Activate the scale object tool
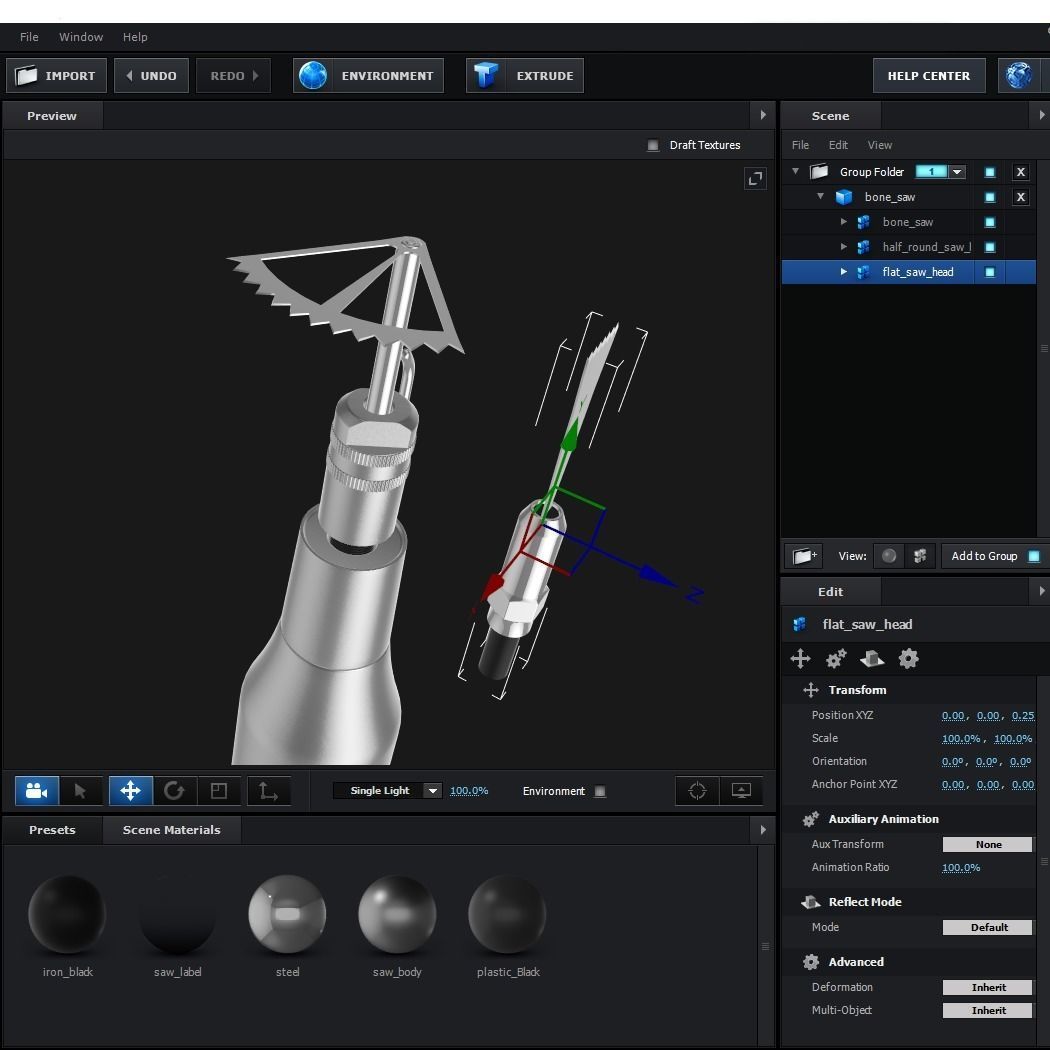This screenshot has height=1050, width=1050. pos(219,791)
